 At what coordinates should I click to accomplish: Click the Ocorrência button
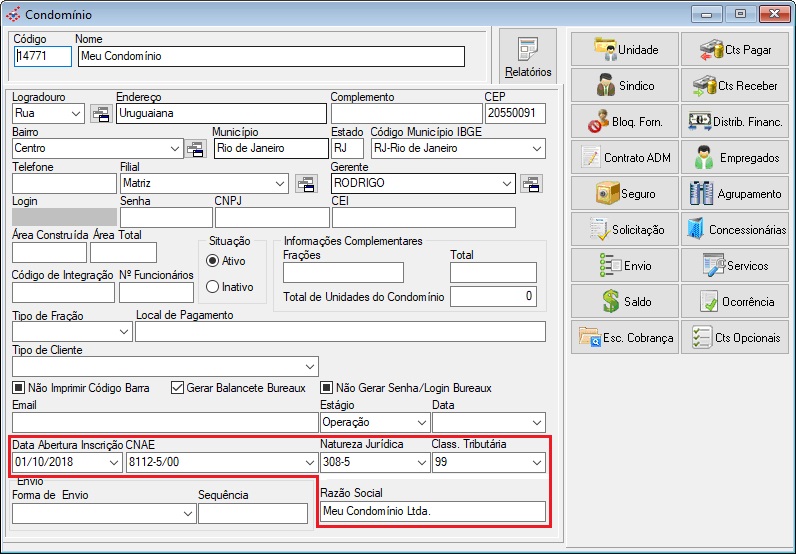(735, 301)
